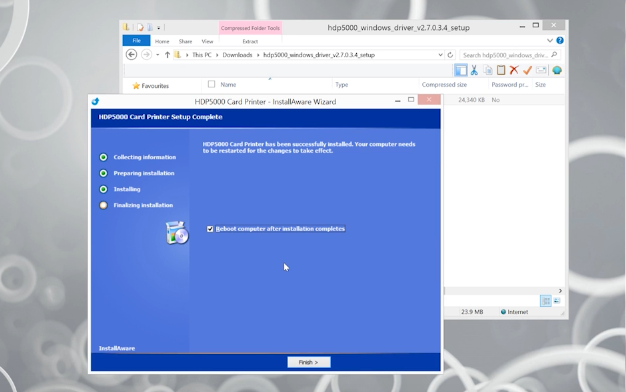This screenshot has height=392, width=626.
Task: Uncheck Reboot computer after installation completes
Action: point(210,229)
